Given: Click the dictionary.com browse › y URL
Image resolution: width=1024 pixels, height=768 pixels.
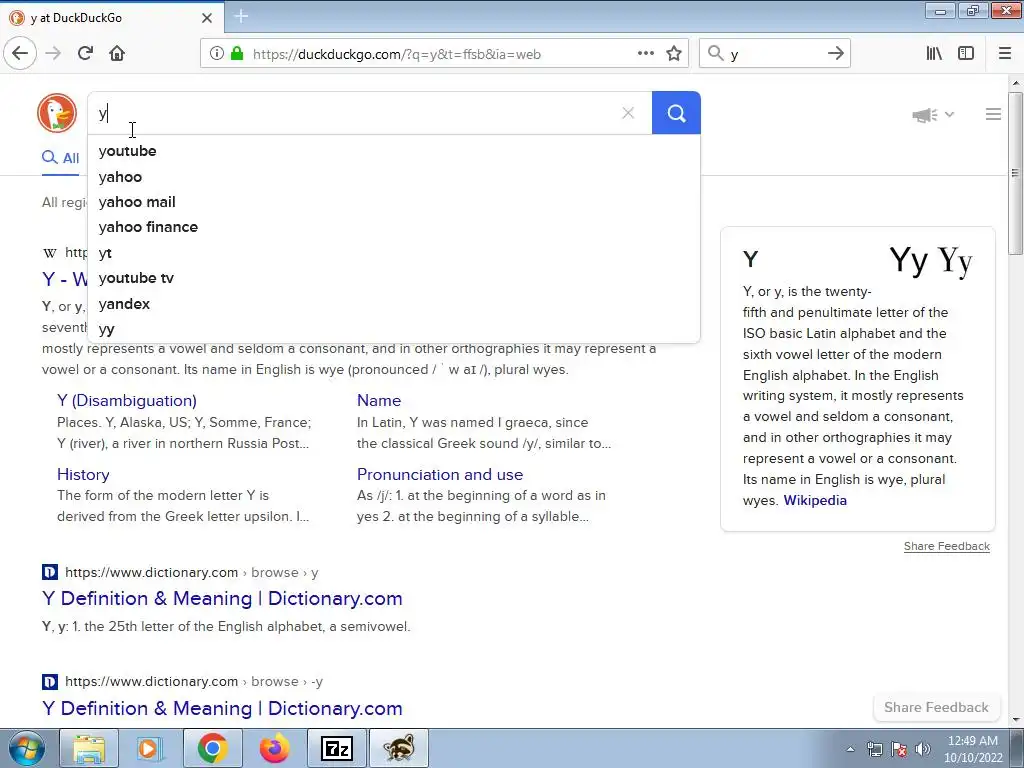Looking at the screenshot, I should [191, 573].
